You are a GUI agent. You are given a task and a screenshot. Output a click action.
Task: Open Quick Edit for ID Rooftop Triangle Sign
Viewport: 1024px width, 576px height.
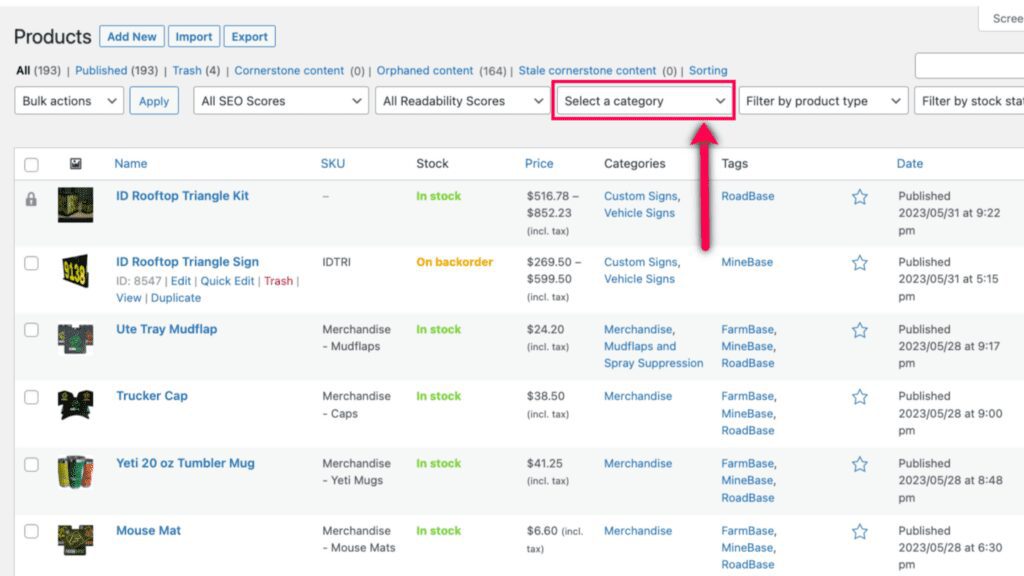pos(228,281)
